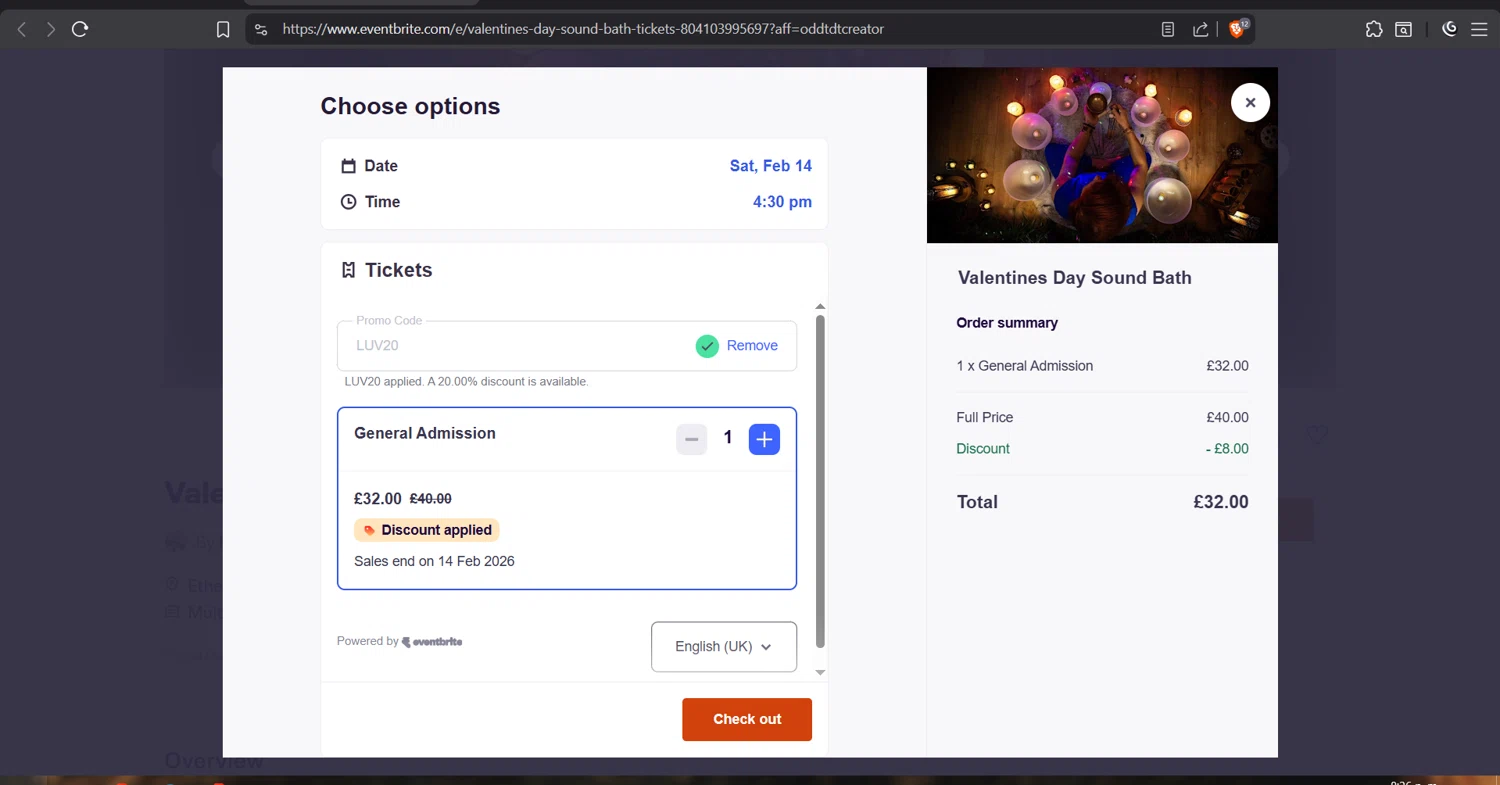Screen dimensions: 1500x785
Task: Open the site settings icon beside the URL
Action: coord(261,29)
